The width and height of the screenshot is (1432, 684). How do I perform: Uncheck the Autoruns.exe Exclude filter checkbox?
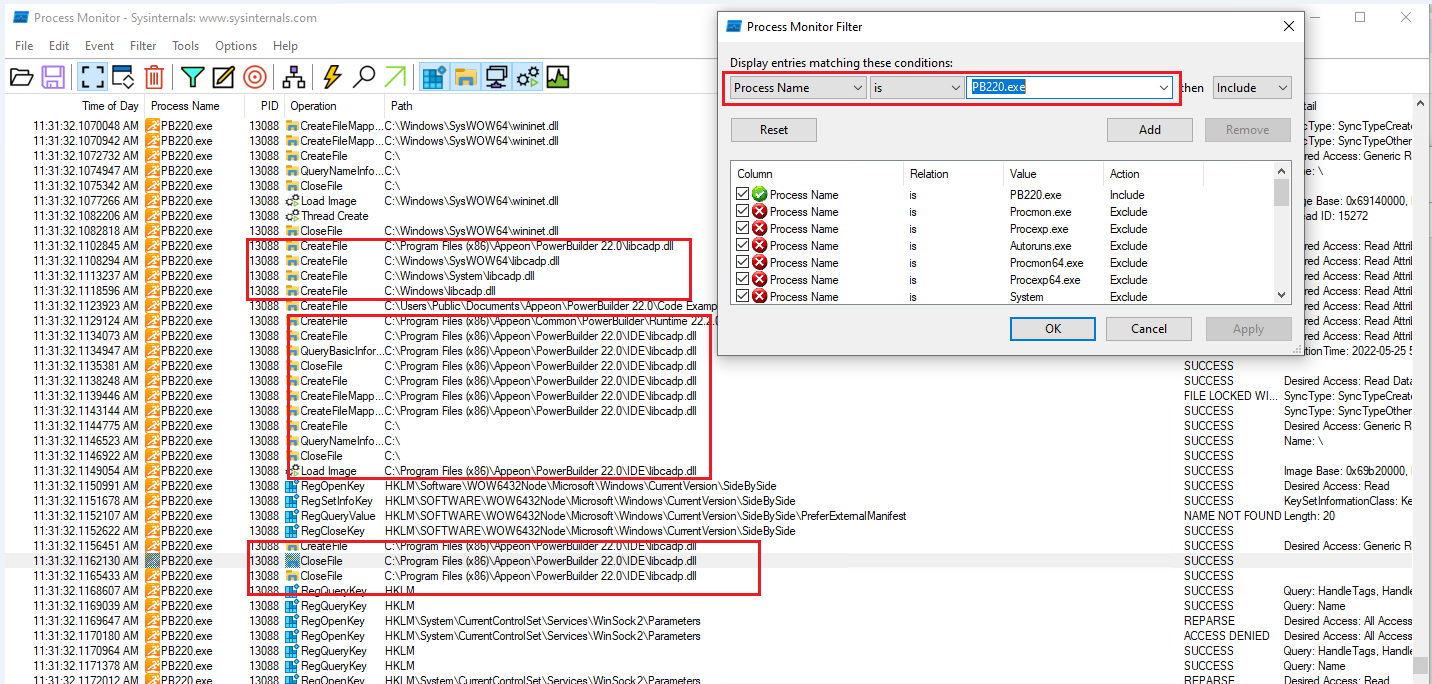point(742,246)
